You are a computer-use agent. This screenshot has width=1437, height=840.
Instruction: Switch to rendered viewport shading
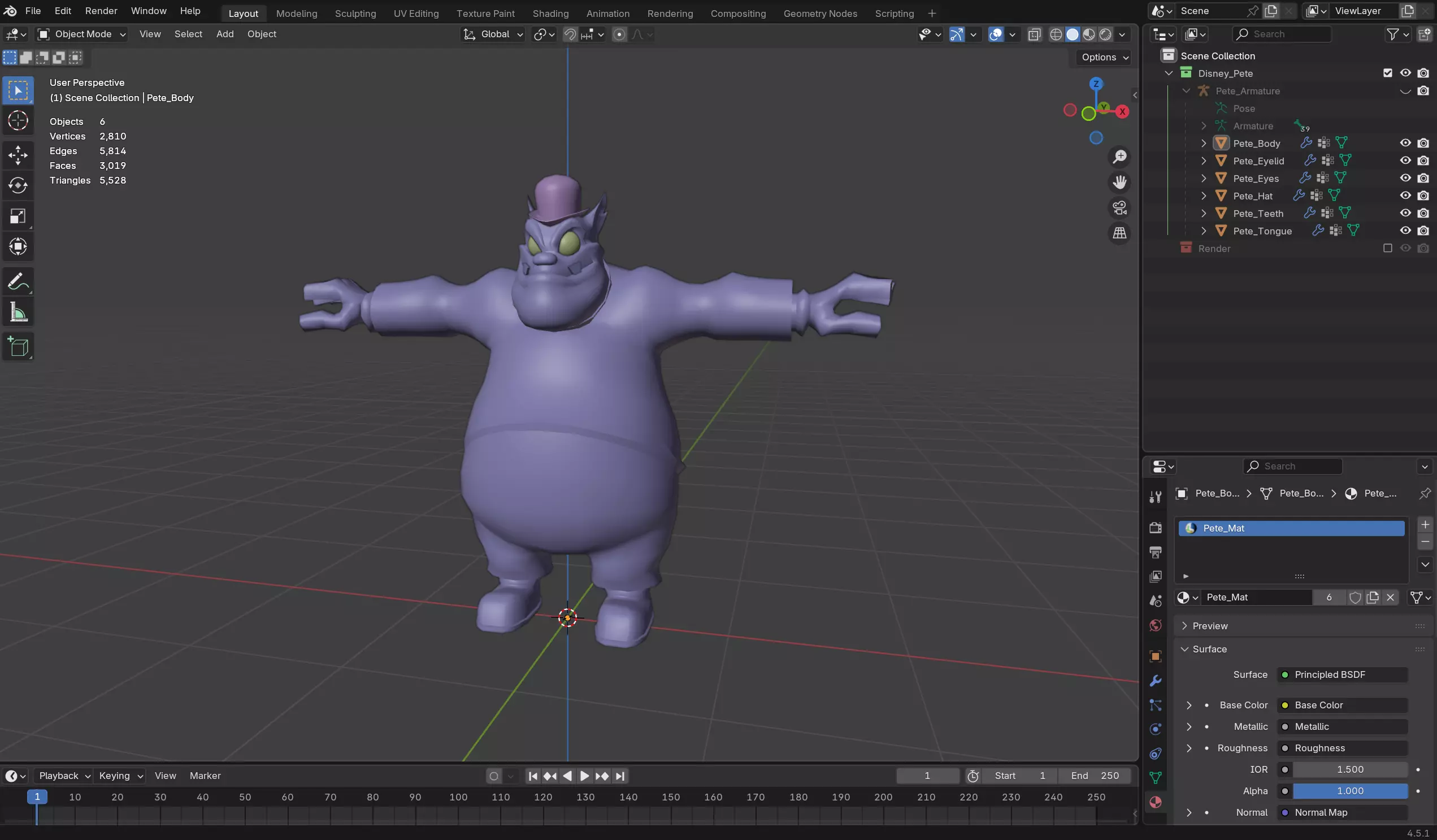click(x=1105, y=34)
